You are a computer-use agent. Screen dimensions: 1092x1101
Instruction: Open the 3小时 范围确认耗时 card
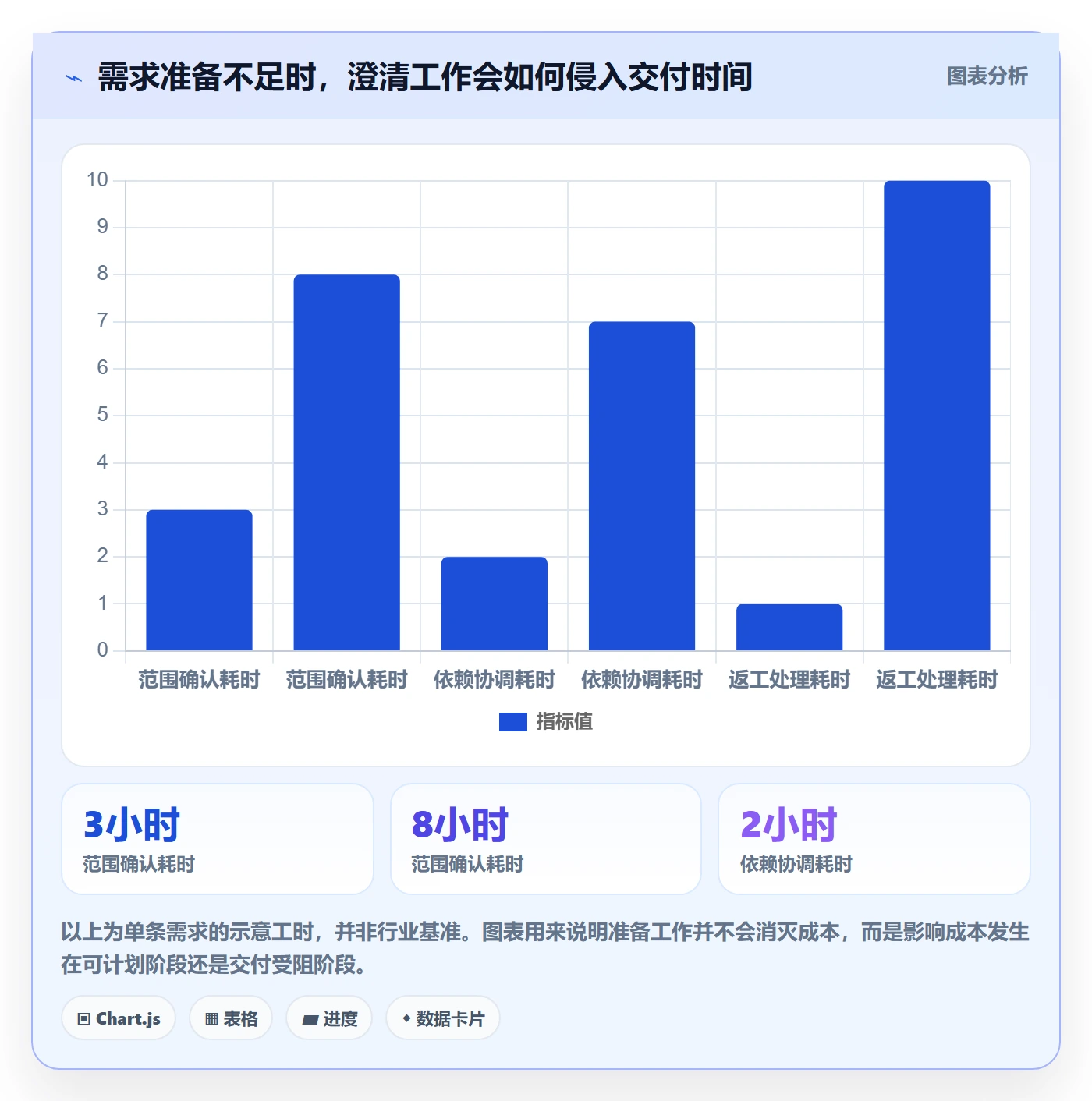(x=218, y=839)
